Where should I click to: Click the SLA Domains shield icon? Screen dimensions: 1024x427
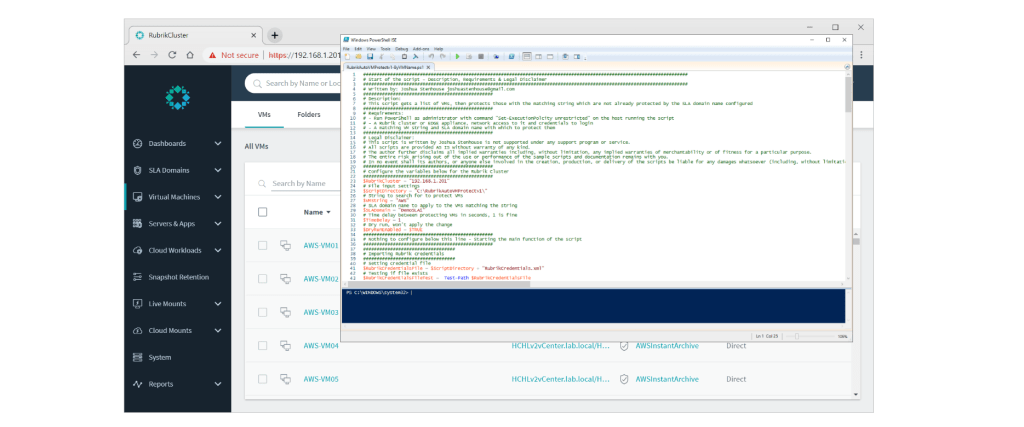137,170
